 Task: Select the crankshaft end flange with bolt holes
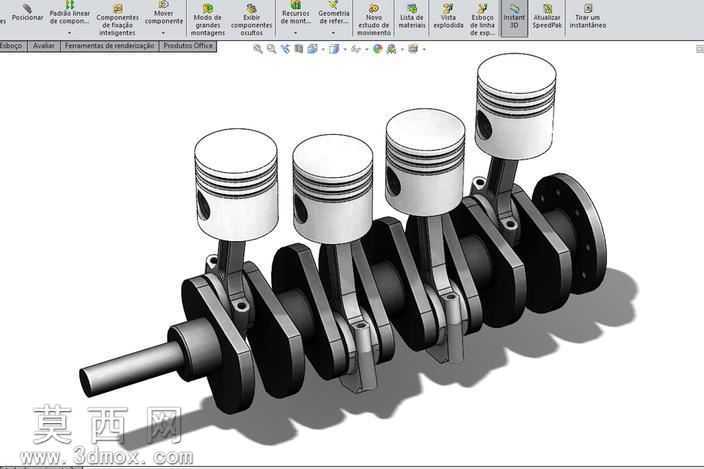click(x=572, y=233)
